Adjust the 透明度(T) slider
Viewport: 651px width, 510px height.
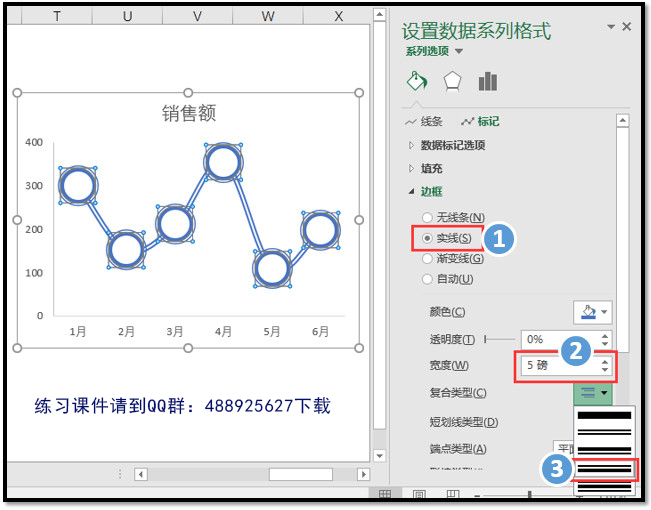[499, 340]
